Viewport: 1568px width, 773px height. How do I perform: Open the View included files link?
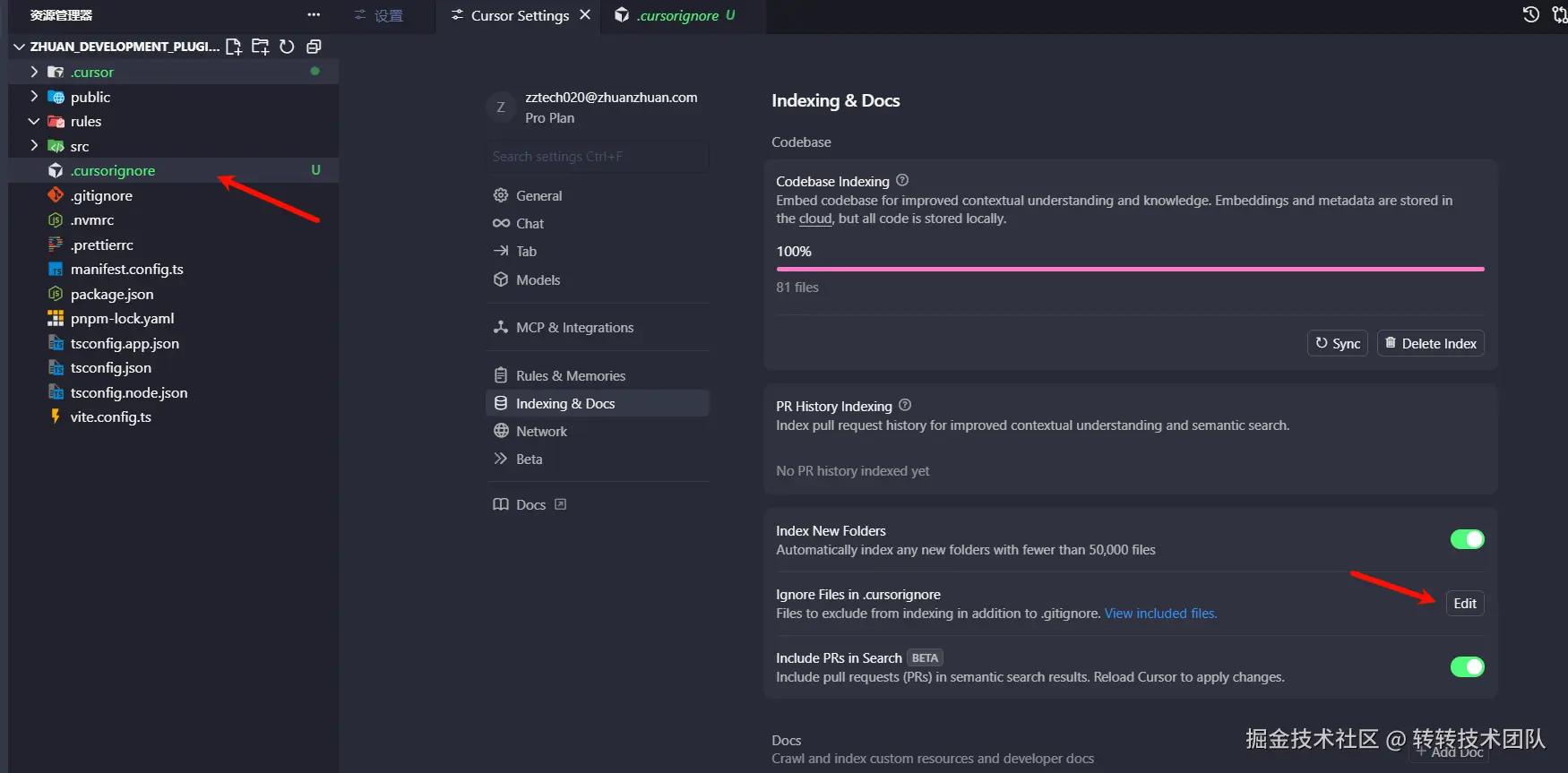pyautogui.click(x=1160, y=614)
